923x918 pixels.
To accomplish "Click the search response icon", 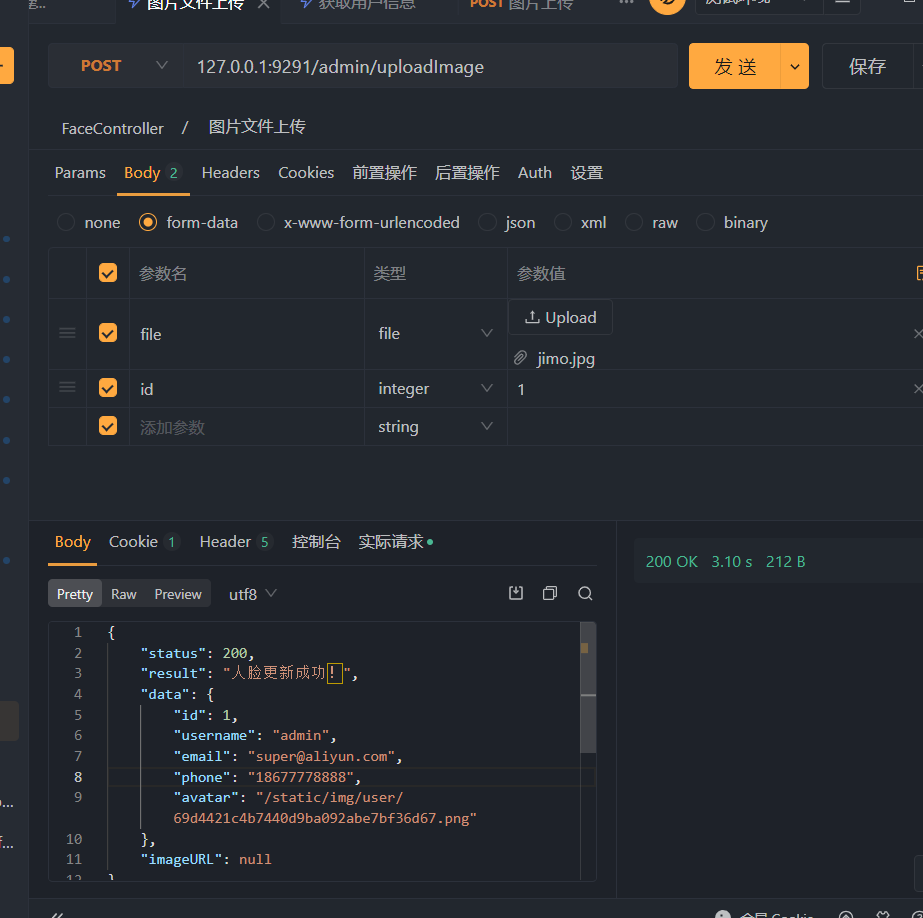I will click(585, 593).
